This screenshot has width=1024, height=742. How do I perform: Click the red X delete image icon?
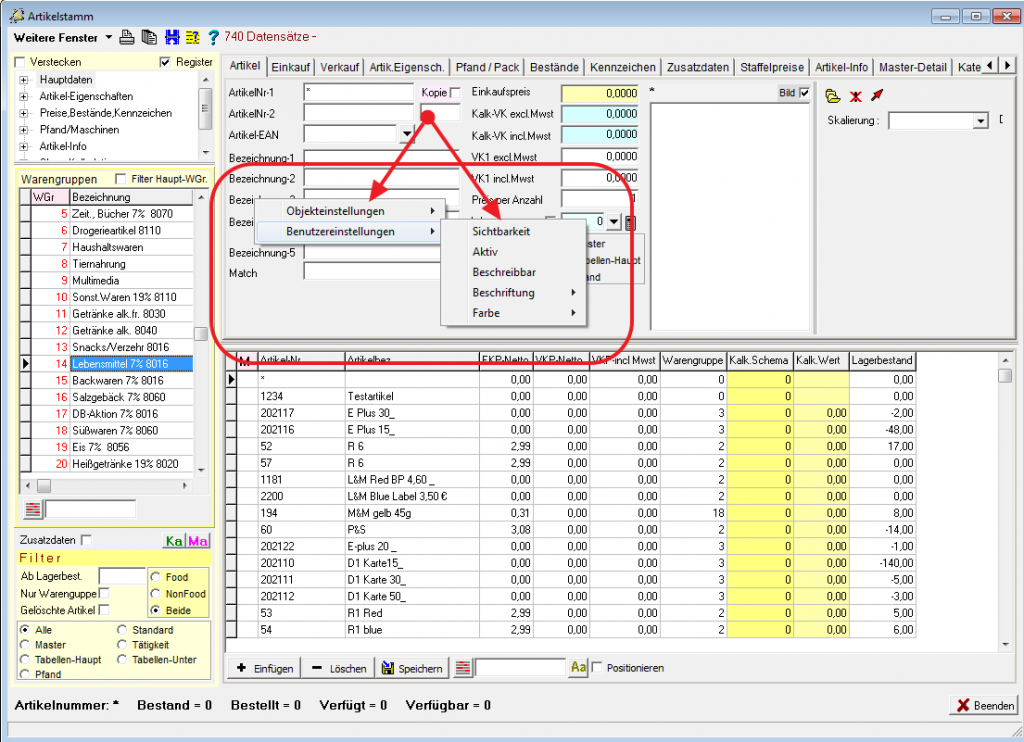[x=856, y=97]
